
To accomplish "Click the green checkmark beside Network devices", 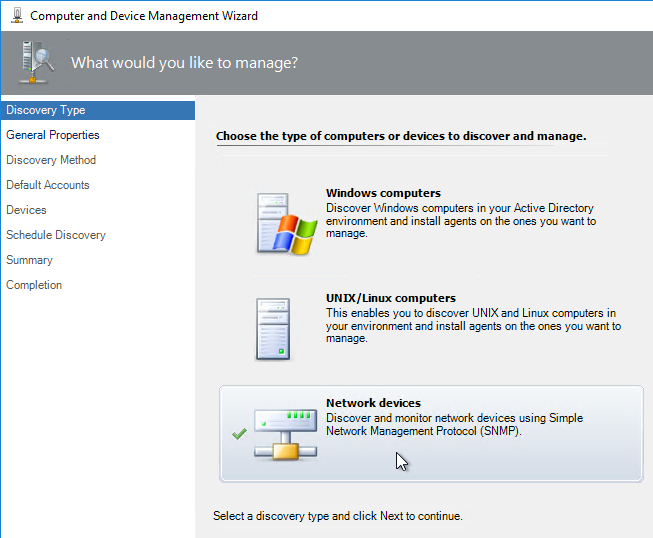I will tap(239, 434).
